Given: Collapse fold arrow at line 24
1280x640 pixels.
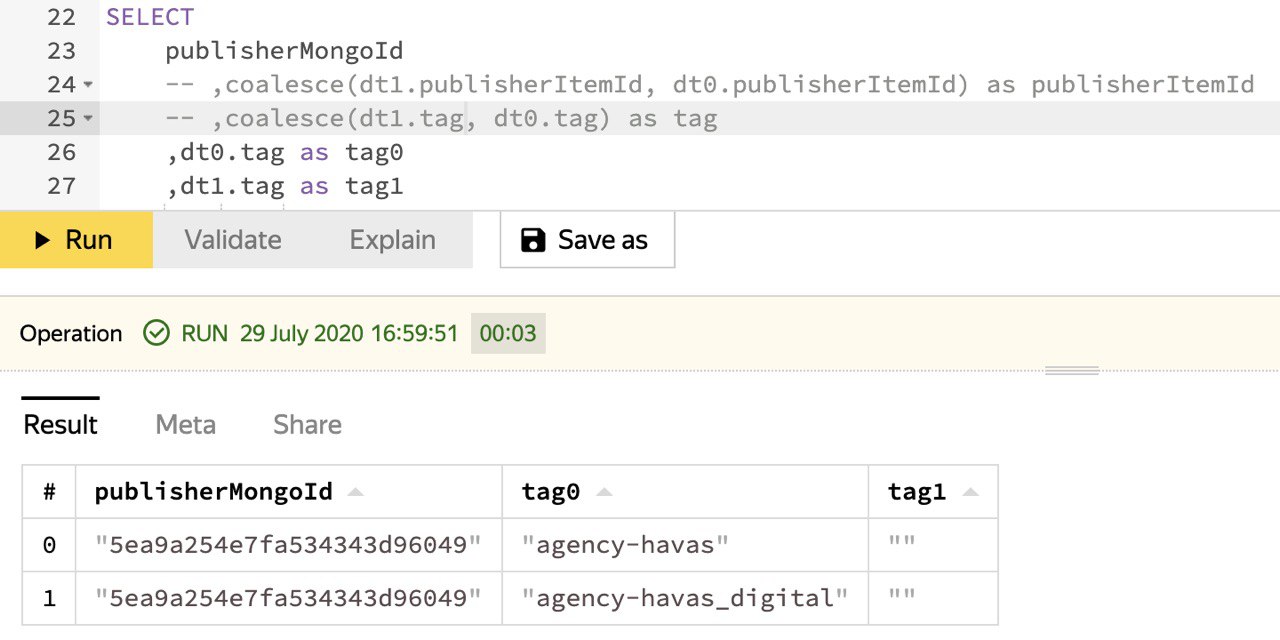Looking at the screenshot, I should (x=88, y=85).
